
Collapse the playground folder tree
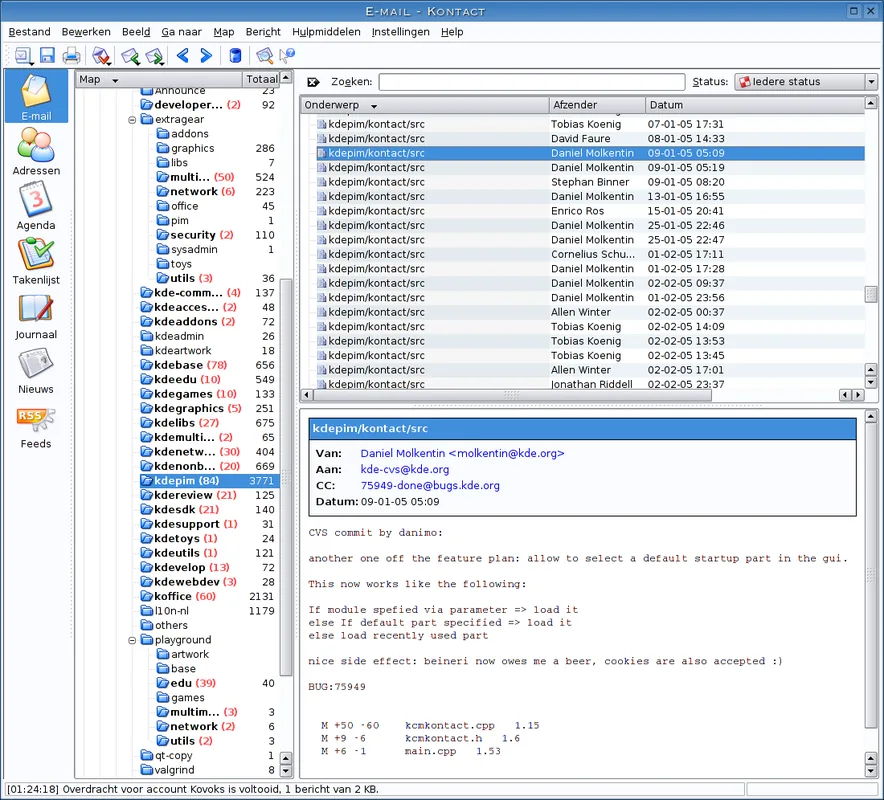132,640
